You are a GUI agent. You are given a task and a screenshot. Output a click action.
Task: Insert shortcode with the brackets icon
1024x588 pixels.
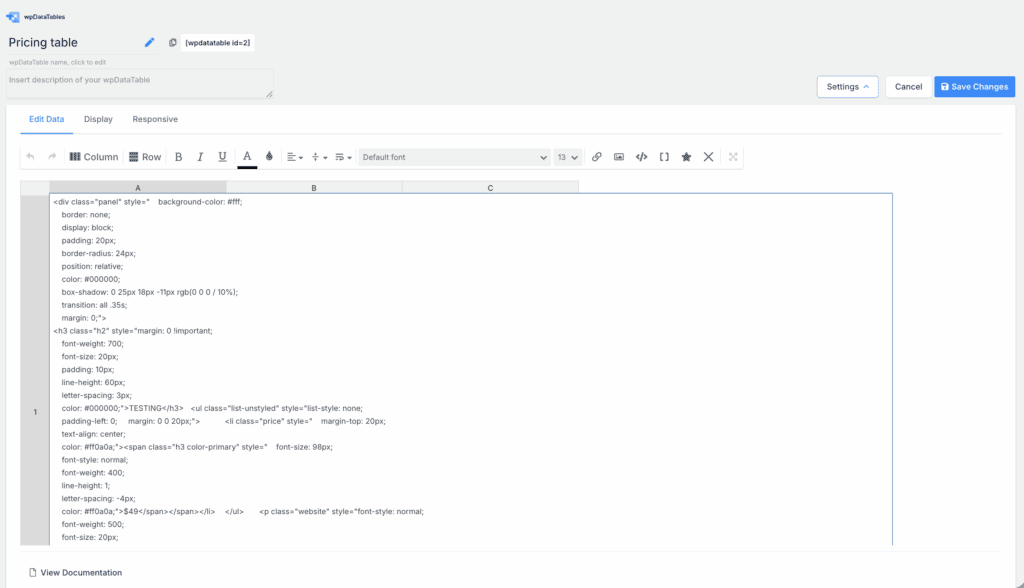pyautogui.click(x=664, y=157)
